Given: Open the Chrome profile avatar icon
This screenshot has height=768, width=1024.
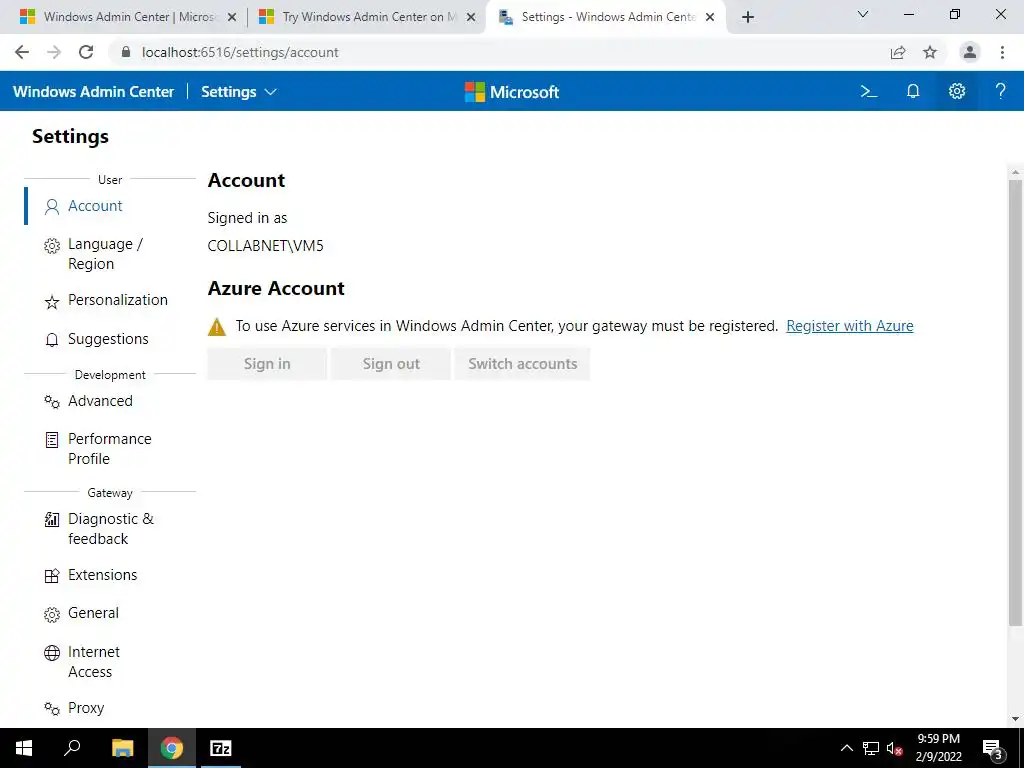Looking at the screenshot, I should (970, 52).
